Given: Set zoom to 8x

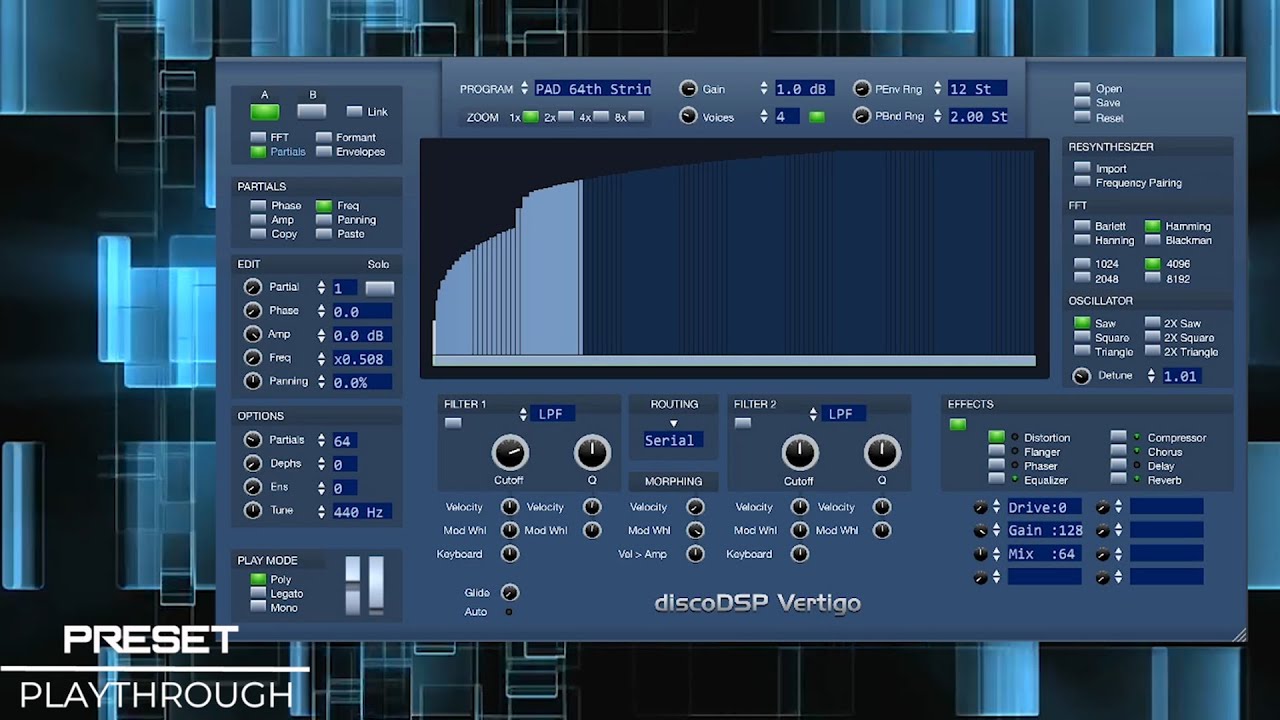Looking at the screenshot, I should coord(636,117).
